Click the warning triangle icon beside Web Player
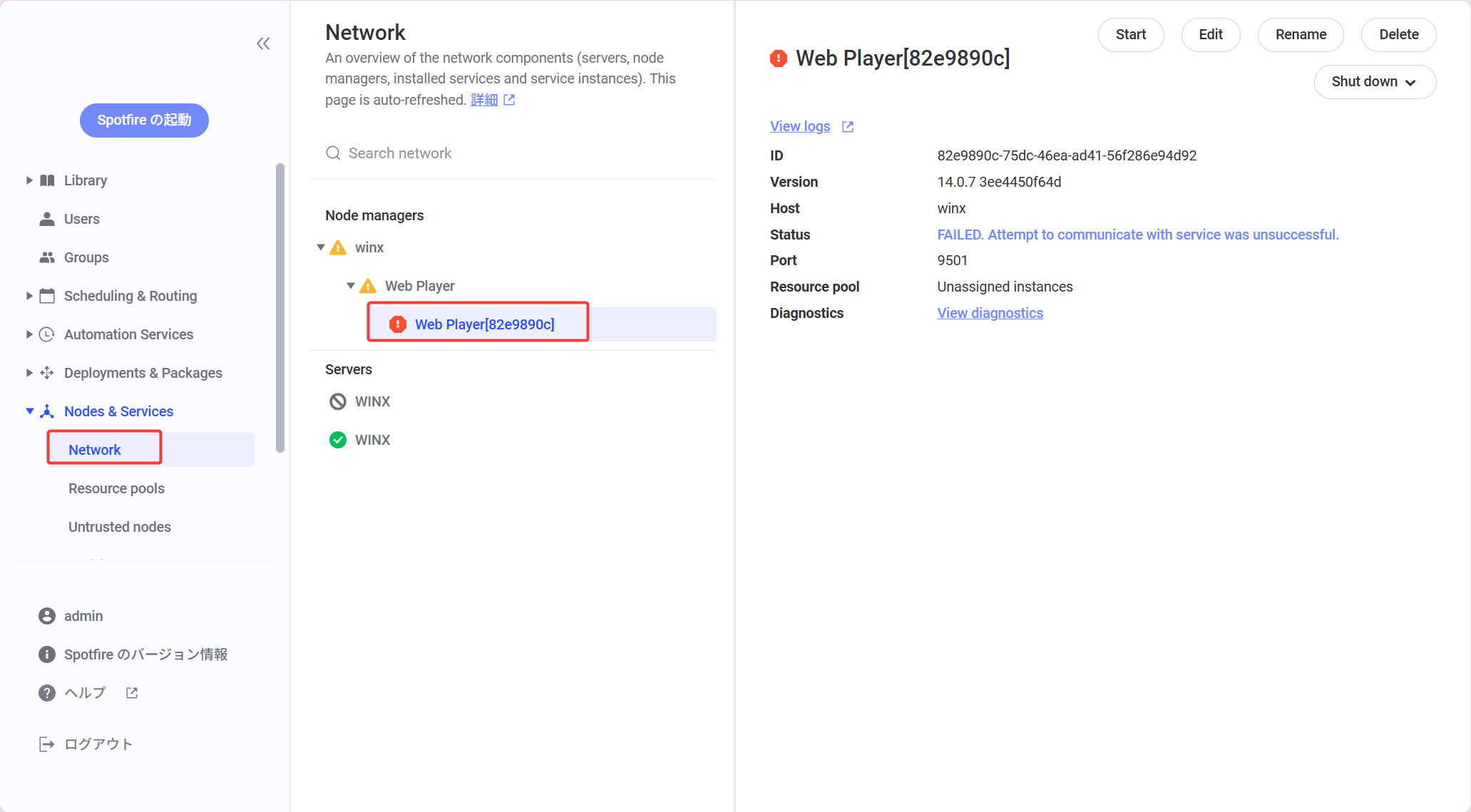The image size is (1471, 812). tap(368, 286)
